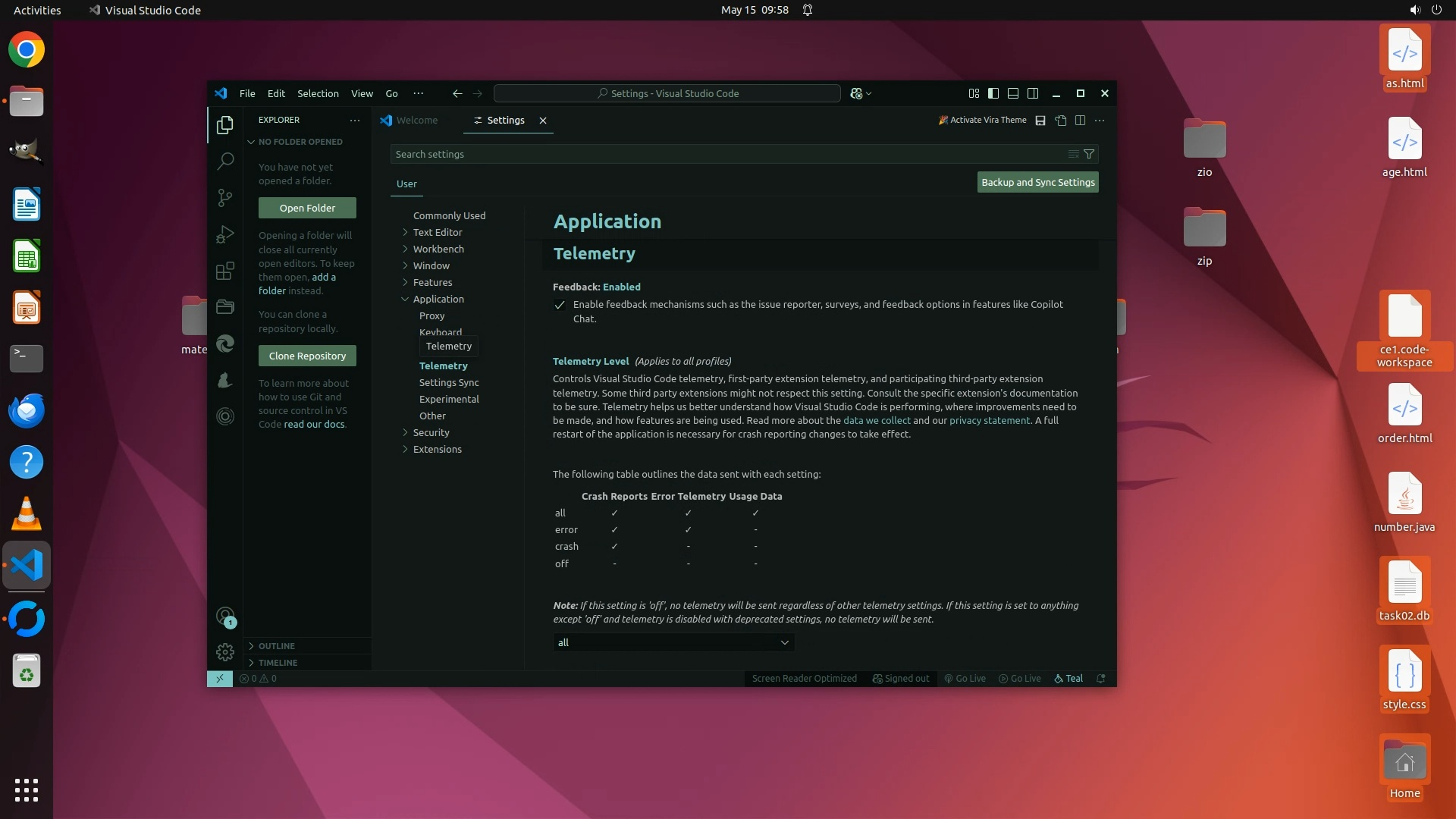Open the Telemetry Level dropdown
Viewport: 1456px width, 819px height.
coord(673,642)
